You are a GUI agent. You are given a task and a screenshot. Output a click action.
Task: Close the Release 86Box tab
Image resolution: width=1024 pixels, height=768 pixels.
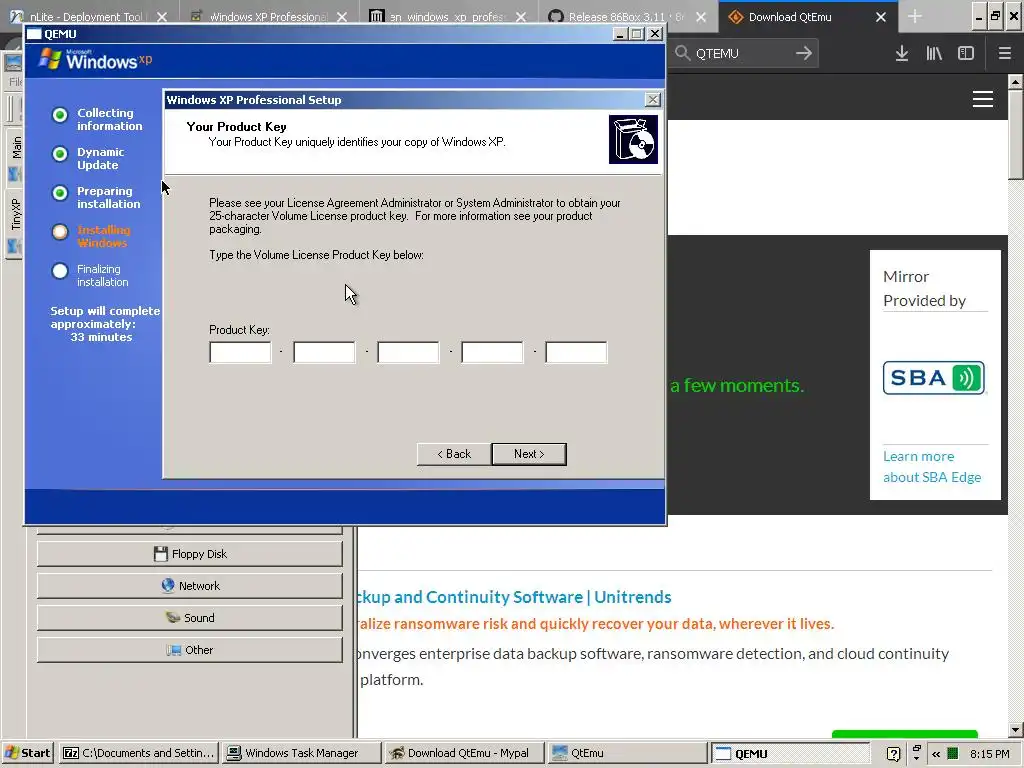pyautogui.click(x=701, y=17)
